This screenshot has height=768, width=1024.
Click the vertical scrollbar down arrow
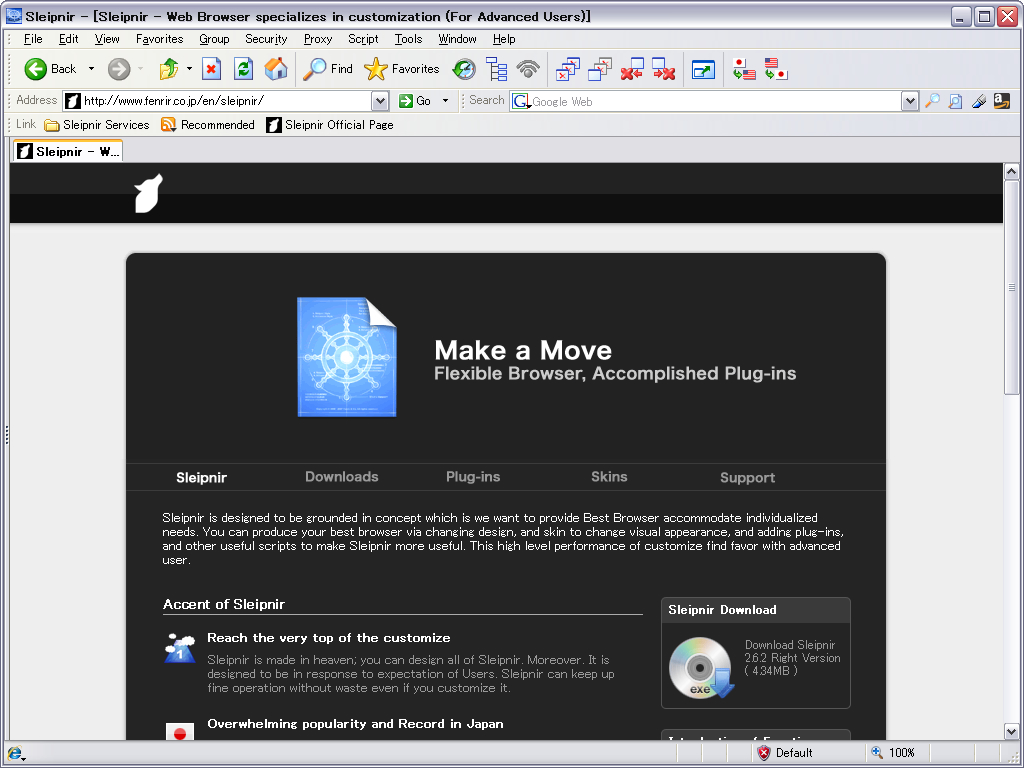pos(1011,731)
